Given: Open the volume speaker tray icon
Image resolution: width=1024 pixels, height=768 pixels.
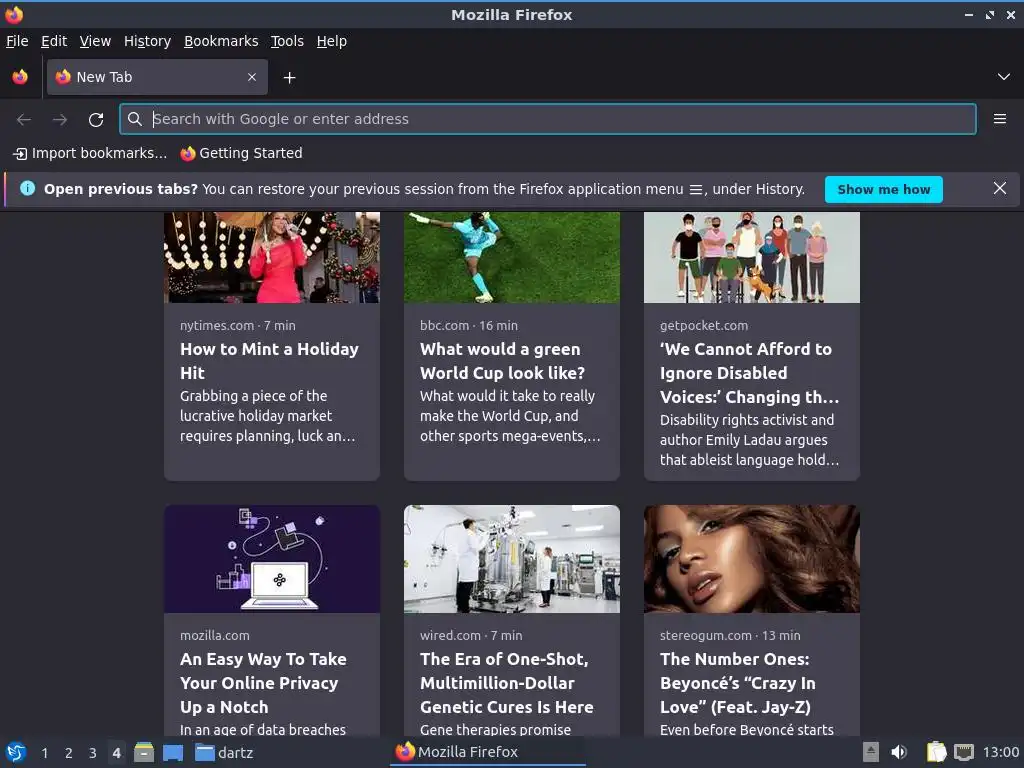Looking at the screenshot, I should [x=899, y=752].
